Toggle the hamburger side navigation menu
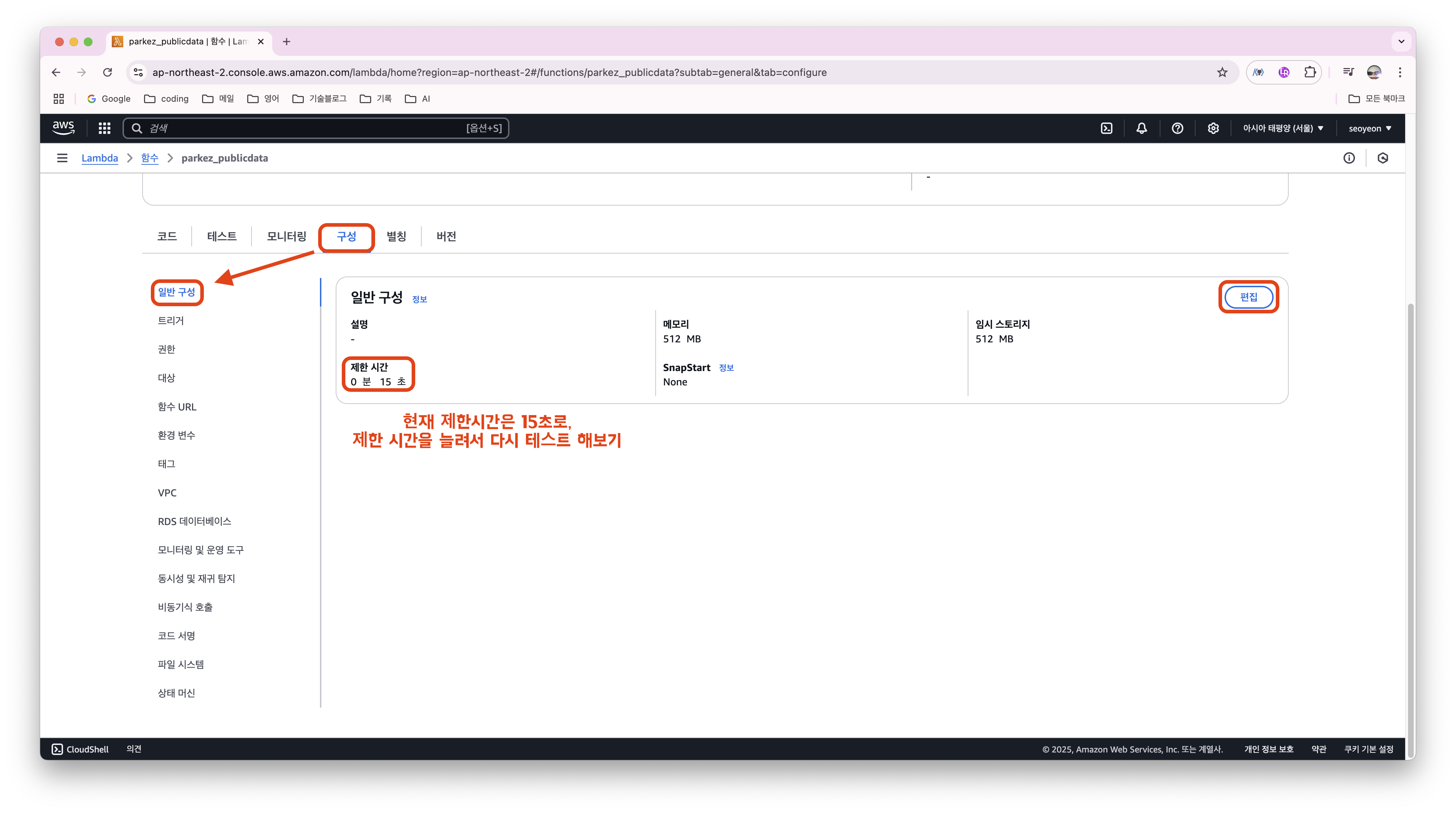This screenshot has height=813, width=1456. point(62,158)
